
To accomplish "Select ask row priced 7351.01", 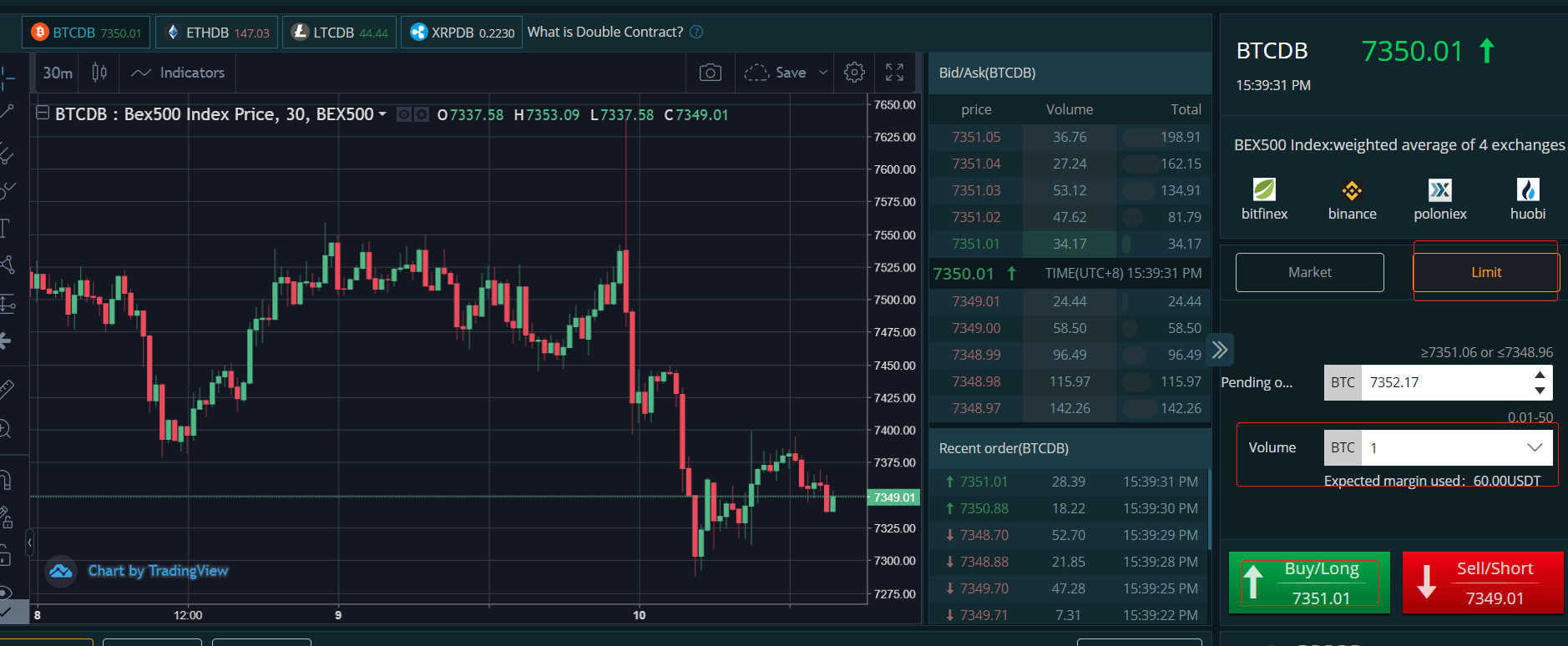I will point(1070,244).
